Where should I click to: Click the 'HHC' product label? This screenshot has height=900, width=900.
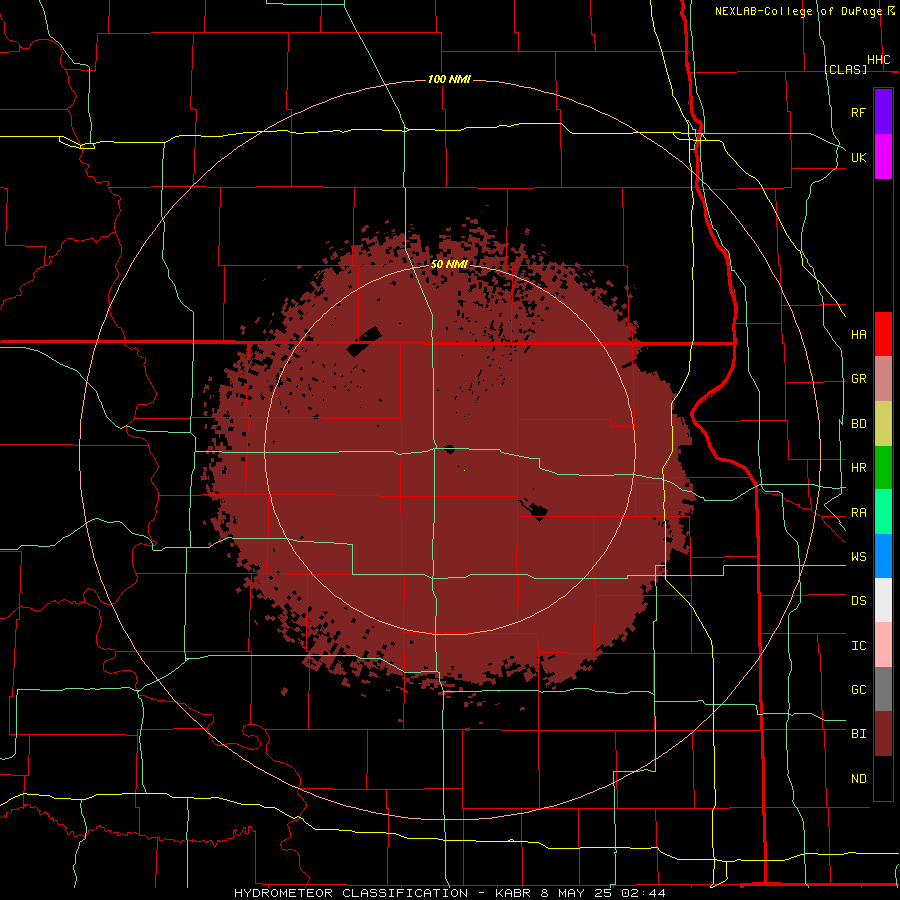click(879, 60)
